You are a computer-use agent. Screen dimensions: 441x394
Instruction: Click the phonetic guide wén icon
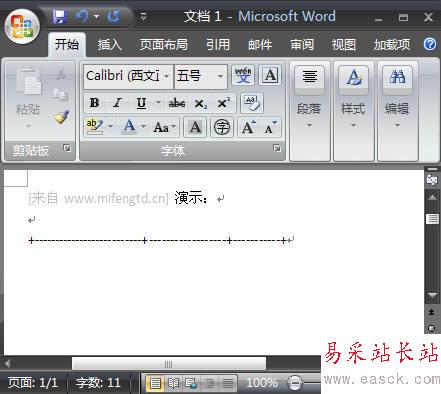click(x=243, y=75)
